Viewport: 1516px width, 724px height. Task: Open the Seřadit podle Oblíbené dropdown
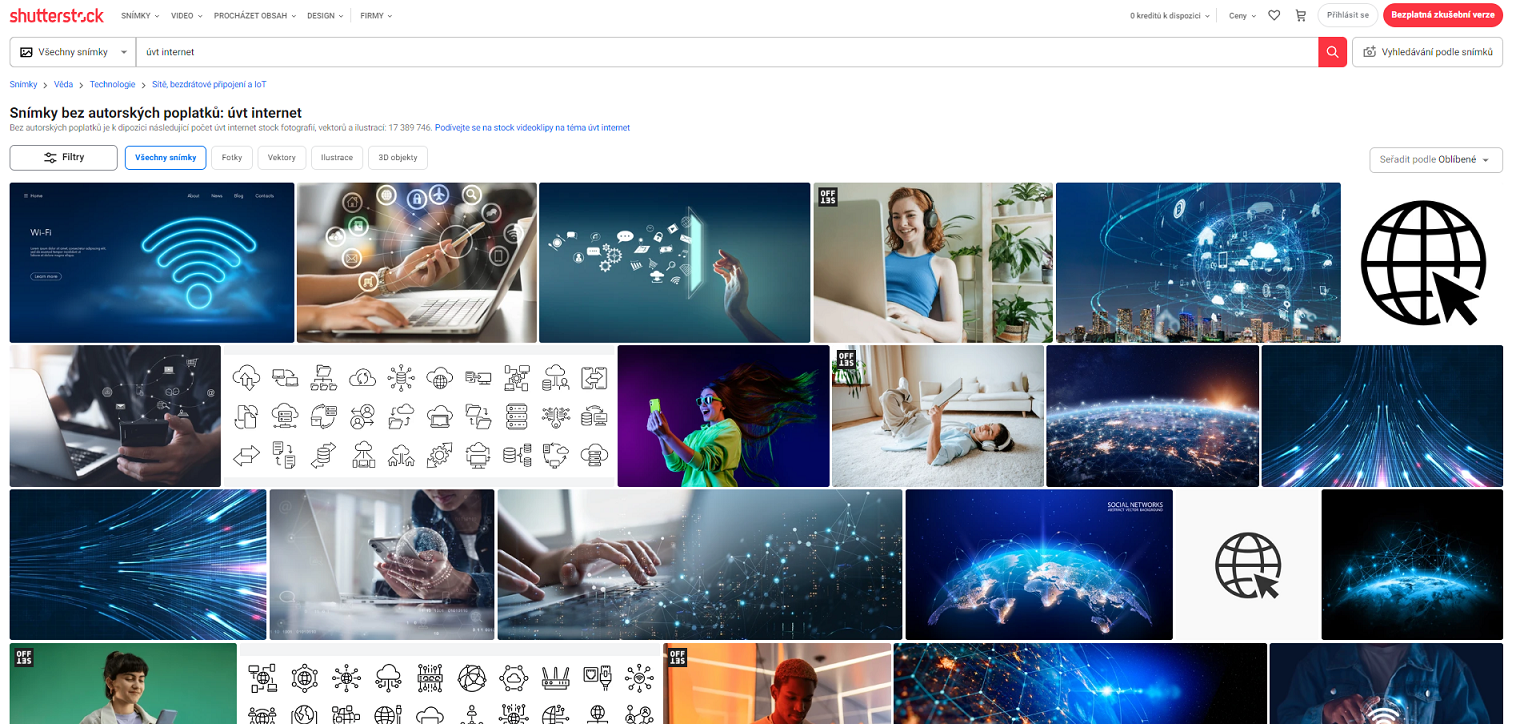(1435, 159)
